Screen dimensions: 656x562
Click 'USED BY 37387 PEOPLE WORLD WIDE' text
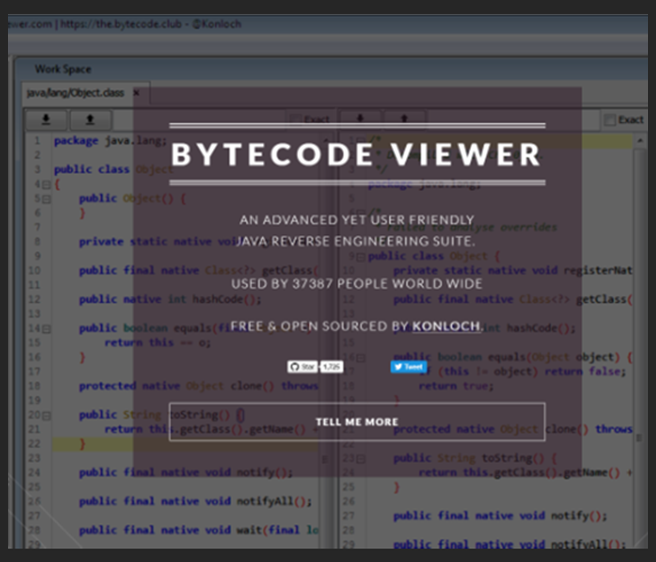click(x=357, y=284)
